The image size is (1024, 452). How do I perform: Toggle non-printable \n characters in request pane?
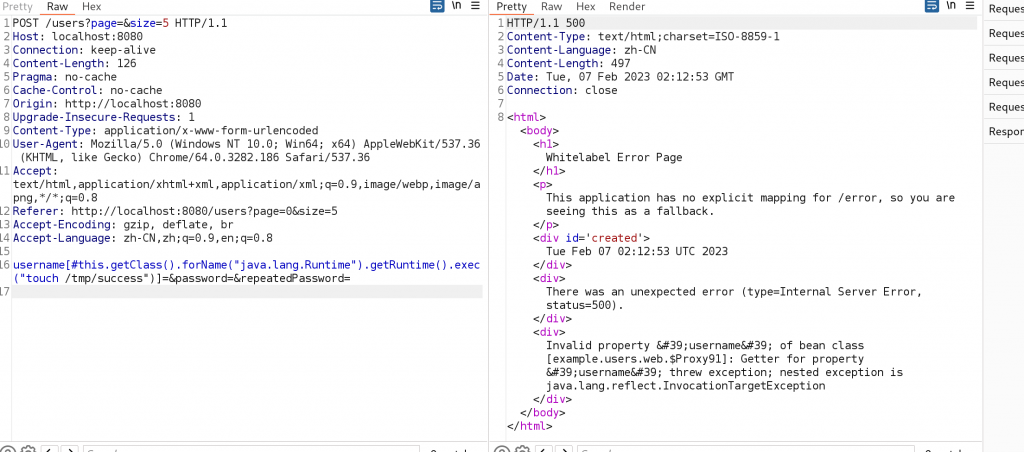(457, 6)
